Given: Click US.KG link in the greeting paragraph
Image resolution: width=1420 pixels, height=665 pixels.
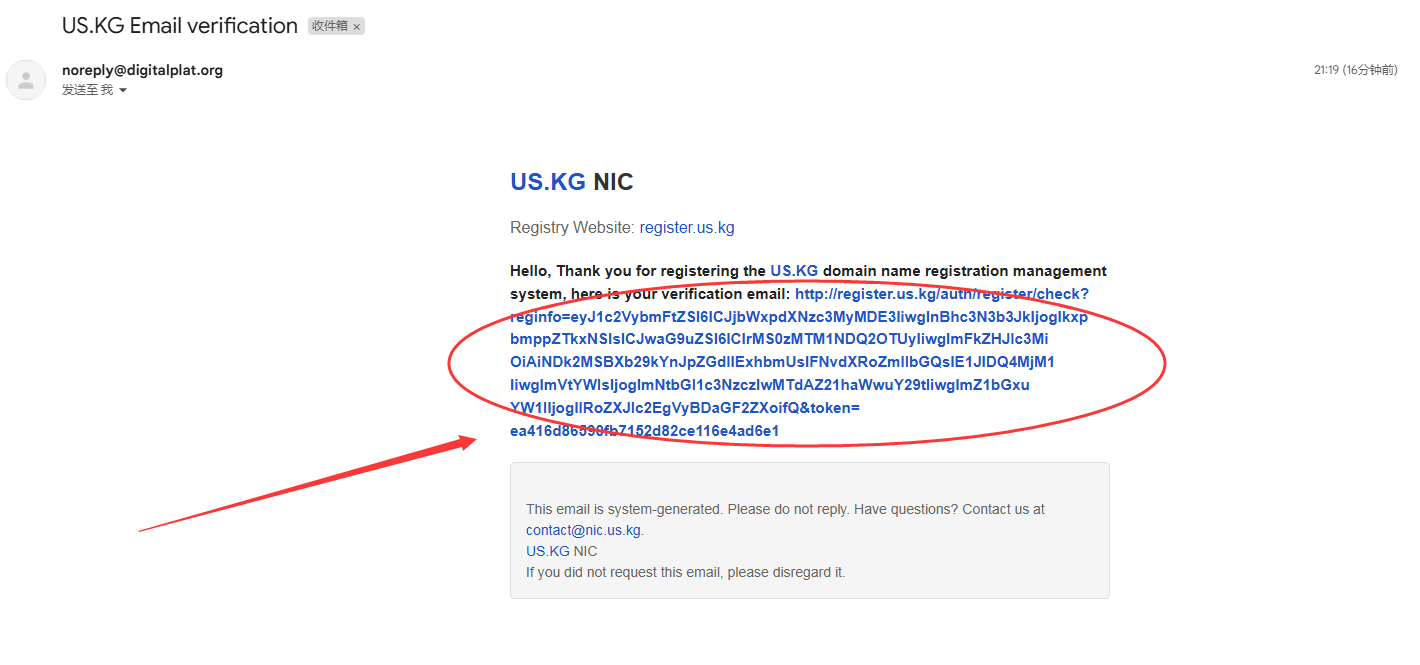Looking at the screenshot, I should tap(794, 271).
